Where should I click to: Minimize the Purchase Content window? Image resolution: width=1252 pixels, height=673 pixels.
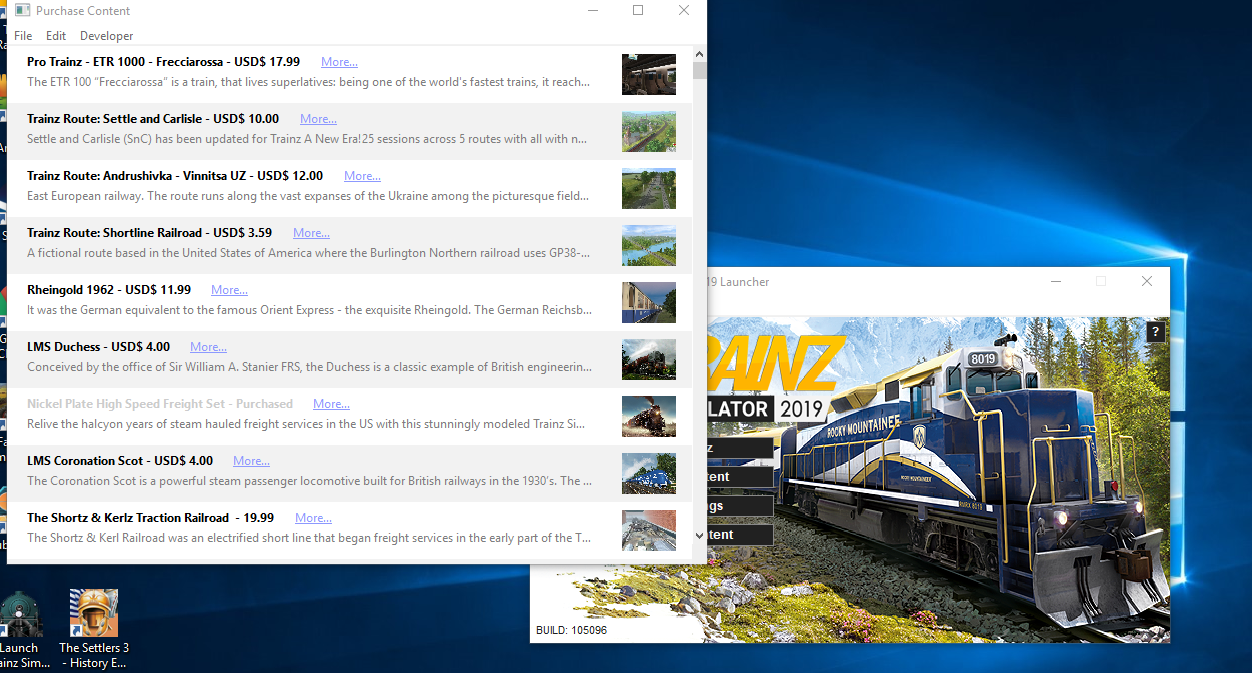592,11
